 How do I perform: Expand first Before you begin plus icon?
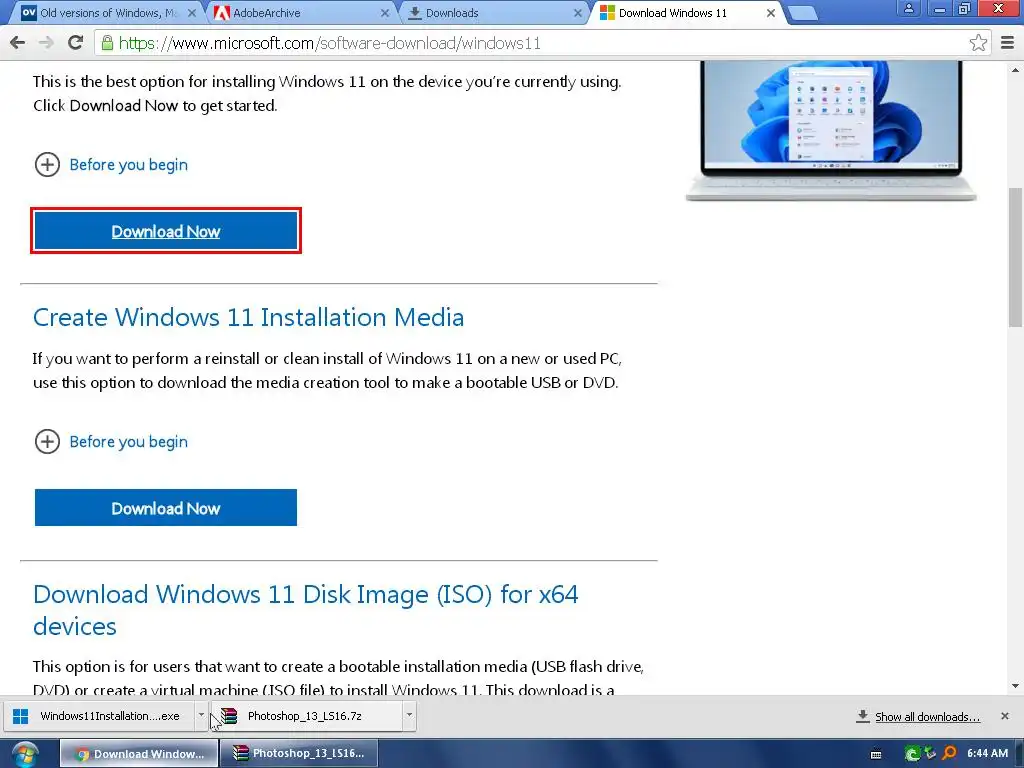[47, 165]
